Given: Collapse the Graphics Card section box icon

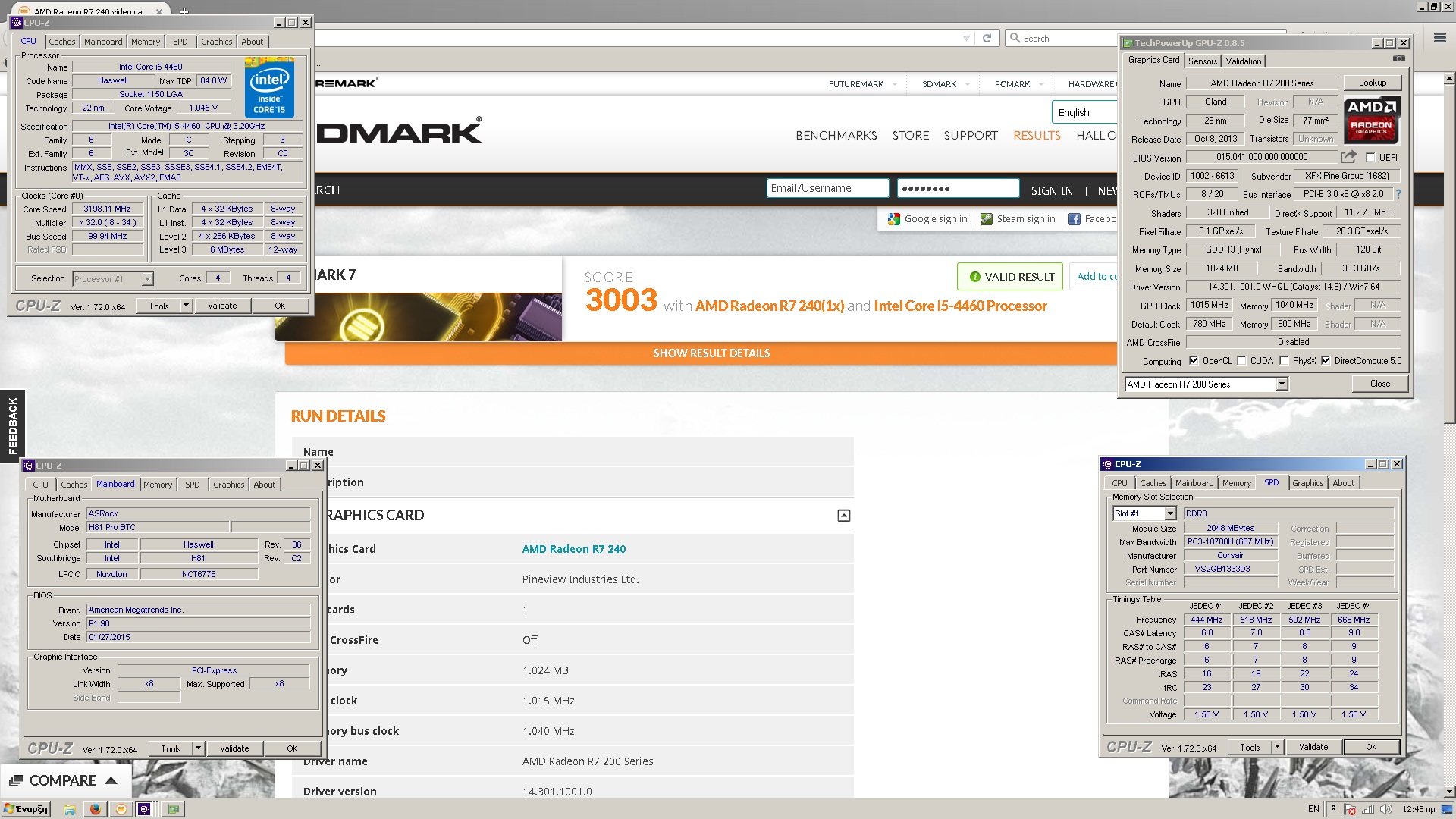Looking at the screenshot, I should click(843, 516).
